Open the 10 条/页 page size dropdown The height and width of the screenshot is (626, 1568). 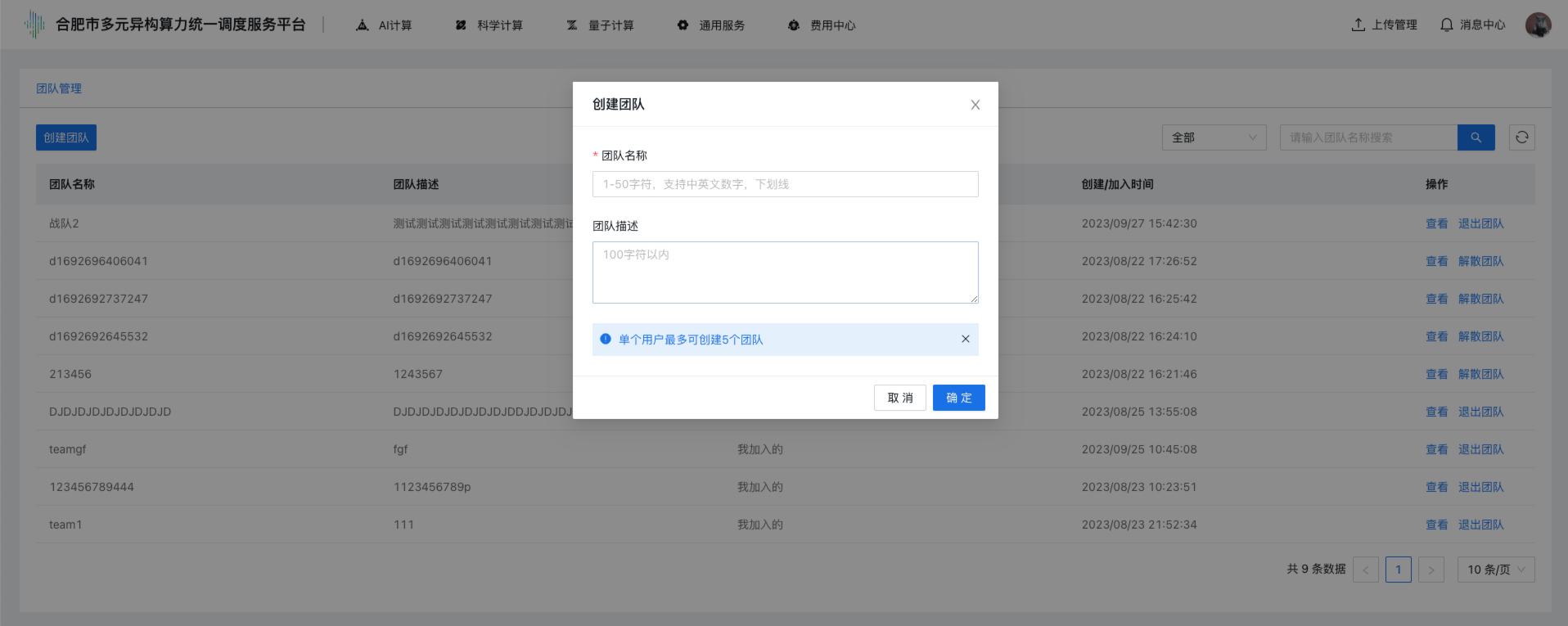tap(1495, 570)
